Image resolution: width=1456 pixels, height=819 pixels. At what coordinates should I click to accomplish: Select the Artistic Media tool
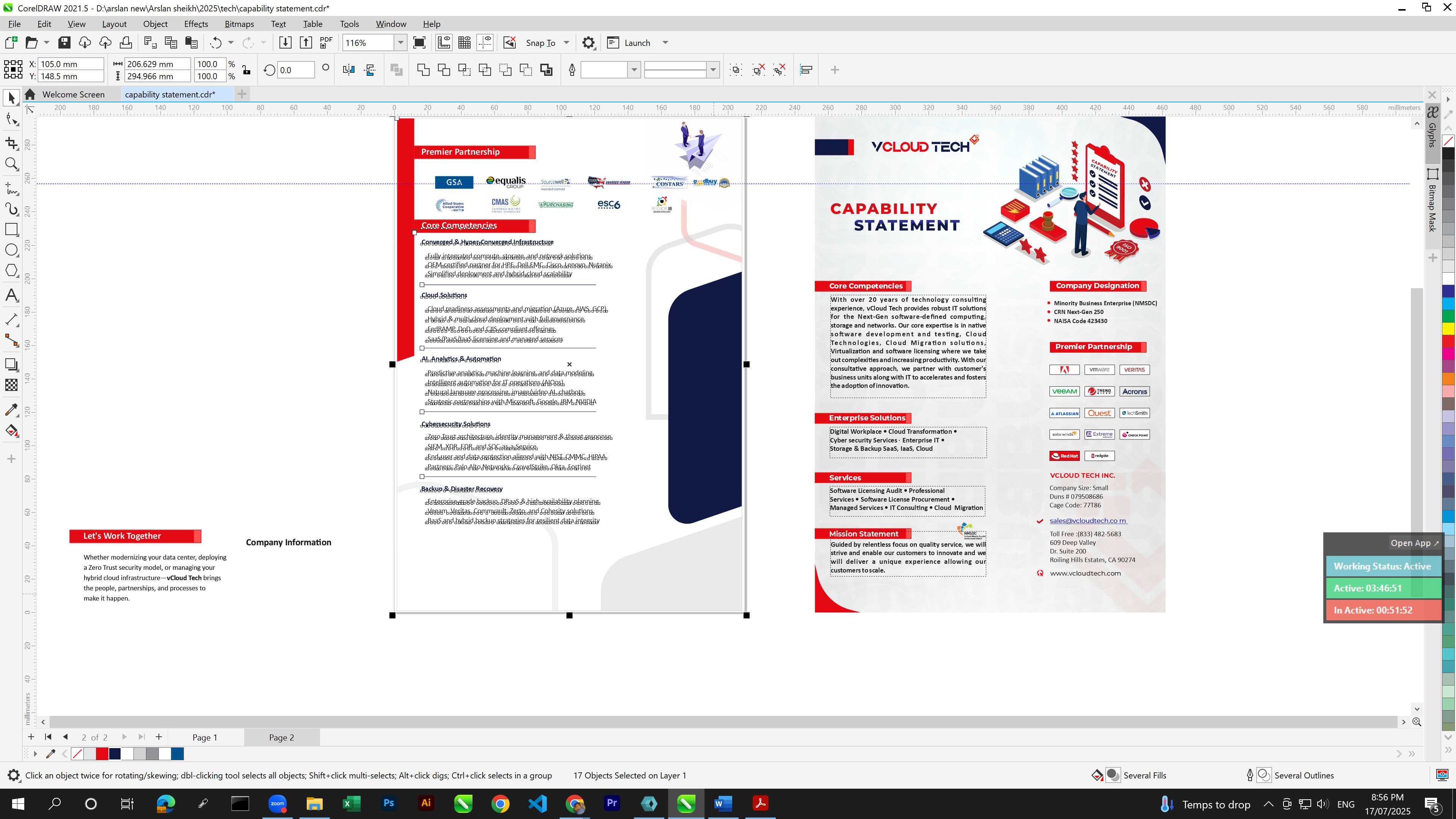tap(11, 209)
